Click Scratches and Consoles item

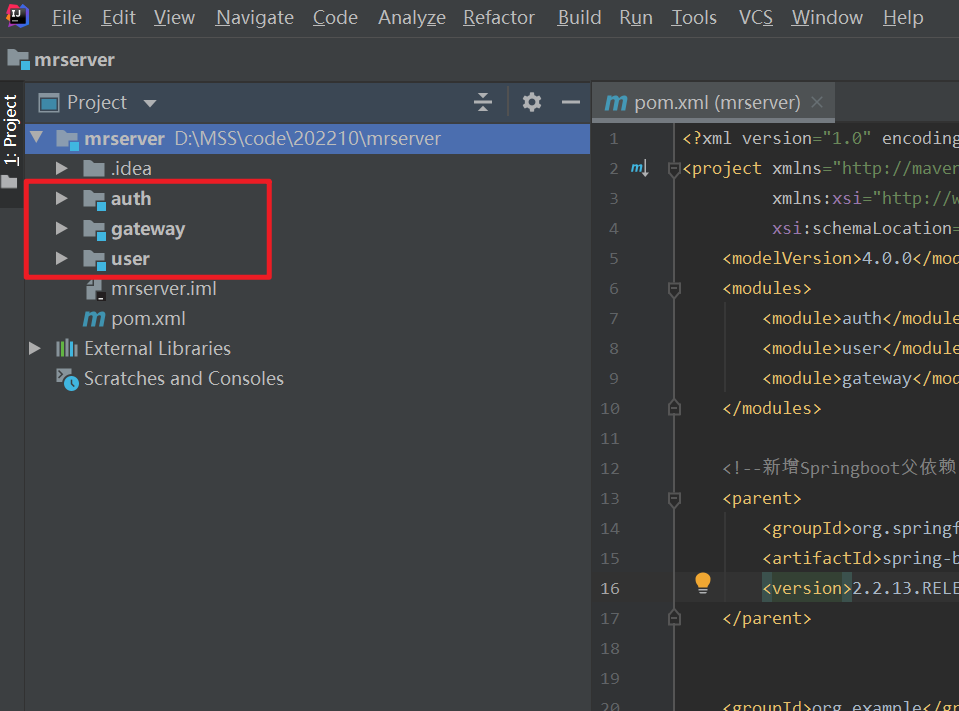pyautogui.click(x=183, y=379)
